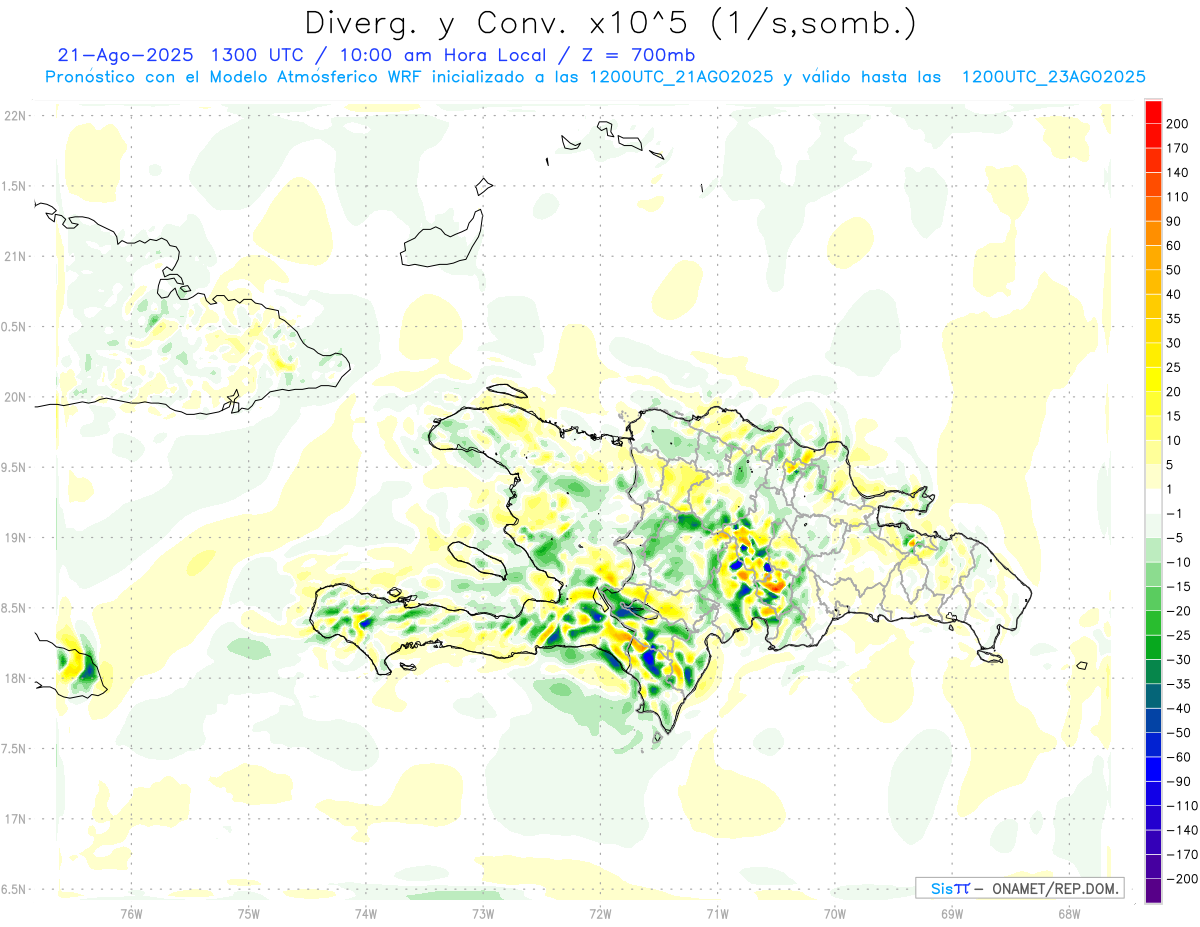1200x927 pixels.
Task: Click the colorbar value 60
Action: [1175, 246]
